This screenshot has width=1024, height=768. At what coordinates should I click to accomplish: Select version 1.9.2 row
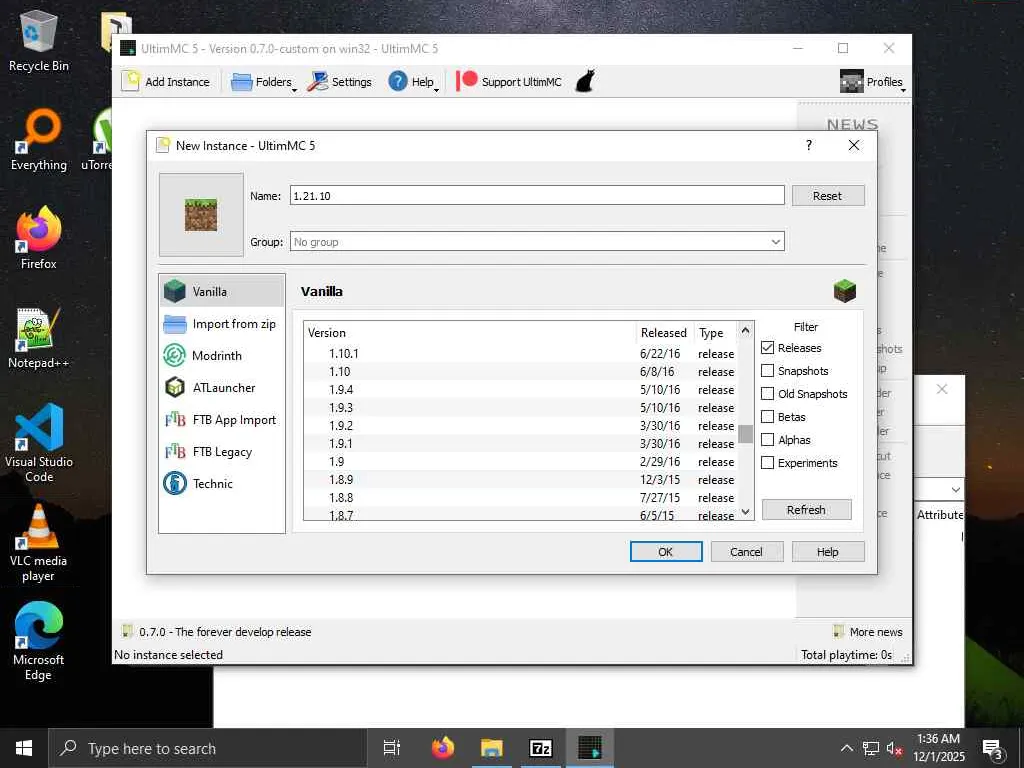520,425
